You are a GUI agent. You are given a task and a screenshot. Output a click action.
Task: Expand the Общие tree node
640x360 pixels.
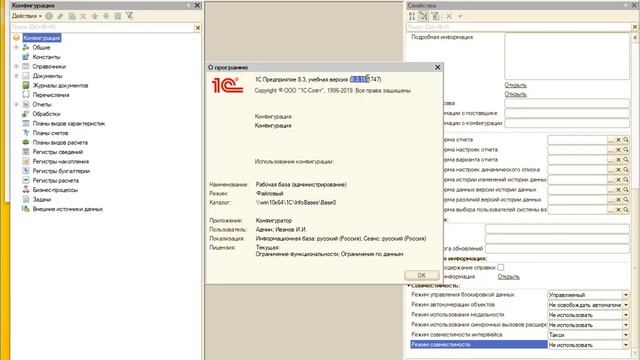(x=16, y=47)
